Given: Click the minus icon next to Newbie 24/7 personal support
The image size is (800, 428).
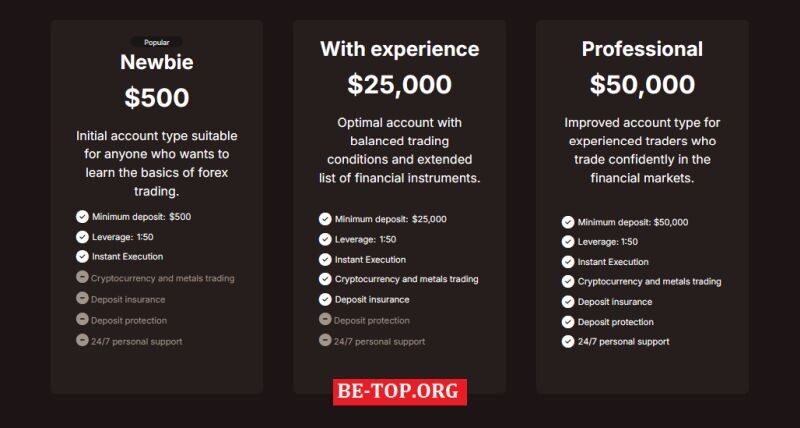Looking at the screenshot, I should [82, 340].
